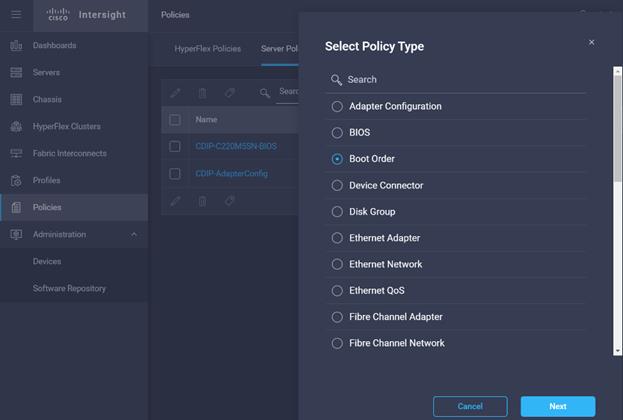Go to Profiles in the sidebar
The height and width of the screenshot is (420, 623).
[46, 180]
